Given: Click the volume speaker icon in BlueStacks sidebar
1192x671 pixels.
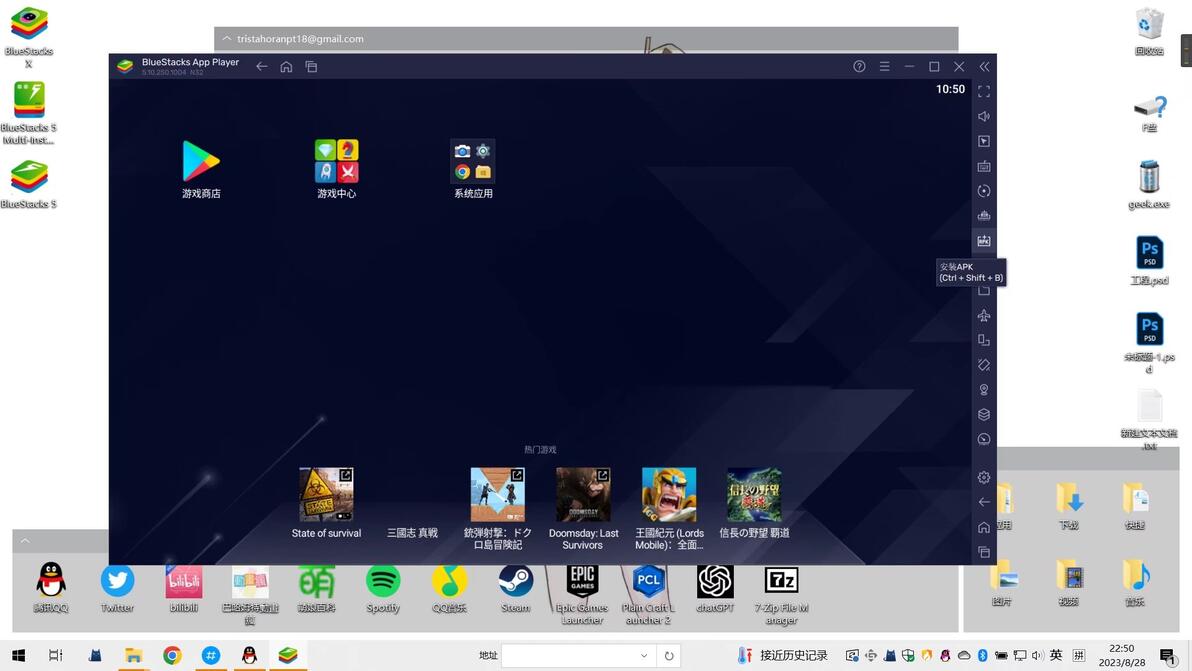Looking at the screenshot, I should pos(984,116).
